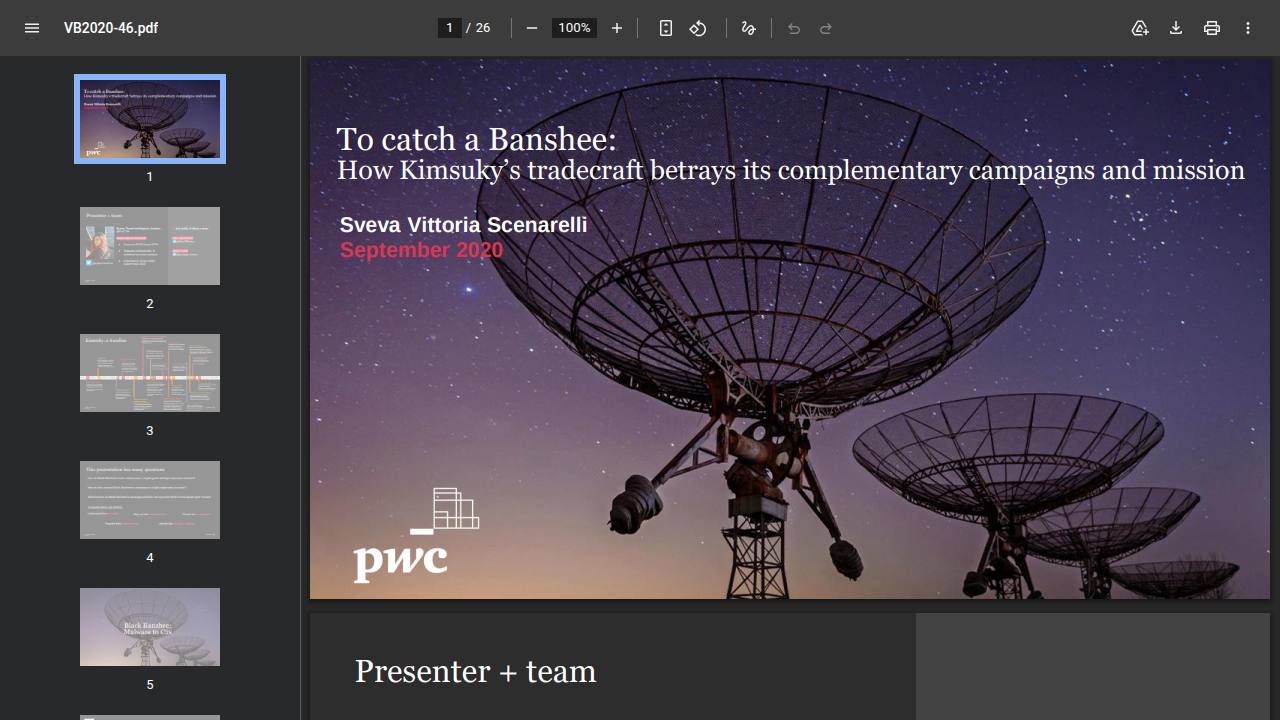1280x720 pixels.
Task: Activate the draw annotation tool
Action: pyautogui.click(x=748, y=28)
